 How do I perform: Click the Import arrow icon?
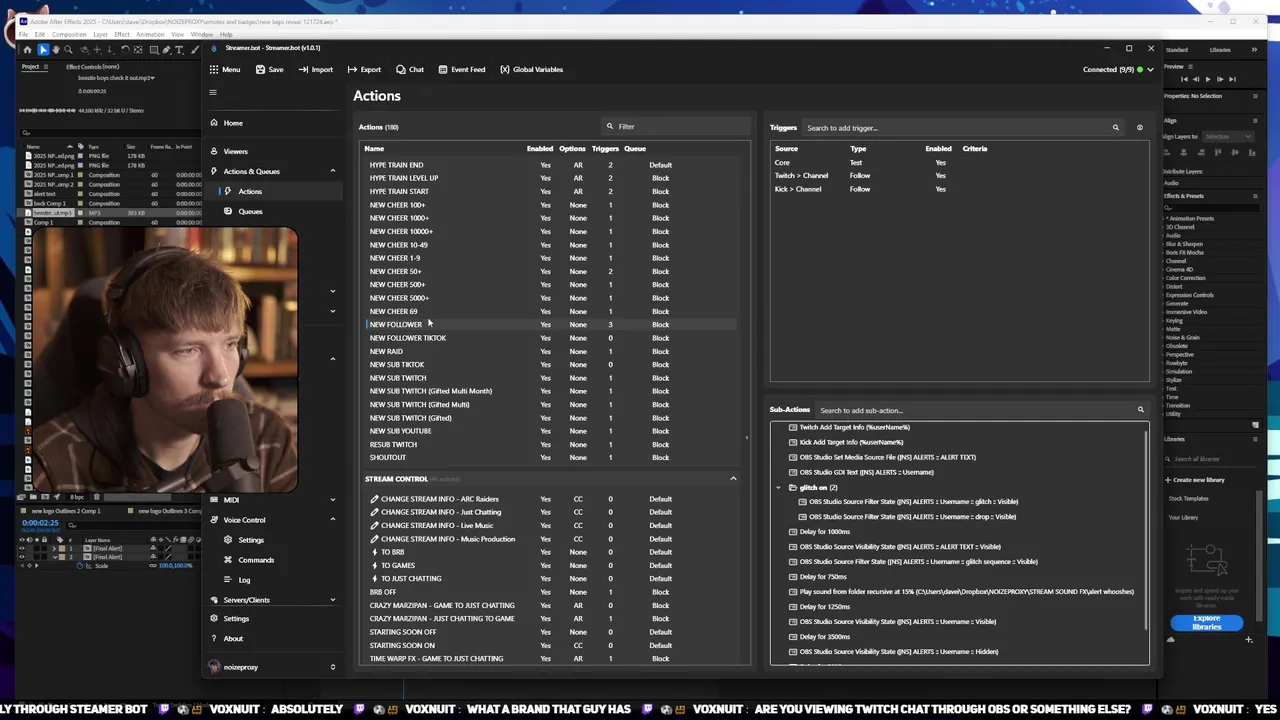coord(303,70)
